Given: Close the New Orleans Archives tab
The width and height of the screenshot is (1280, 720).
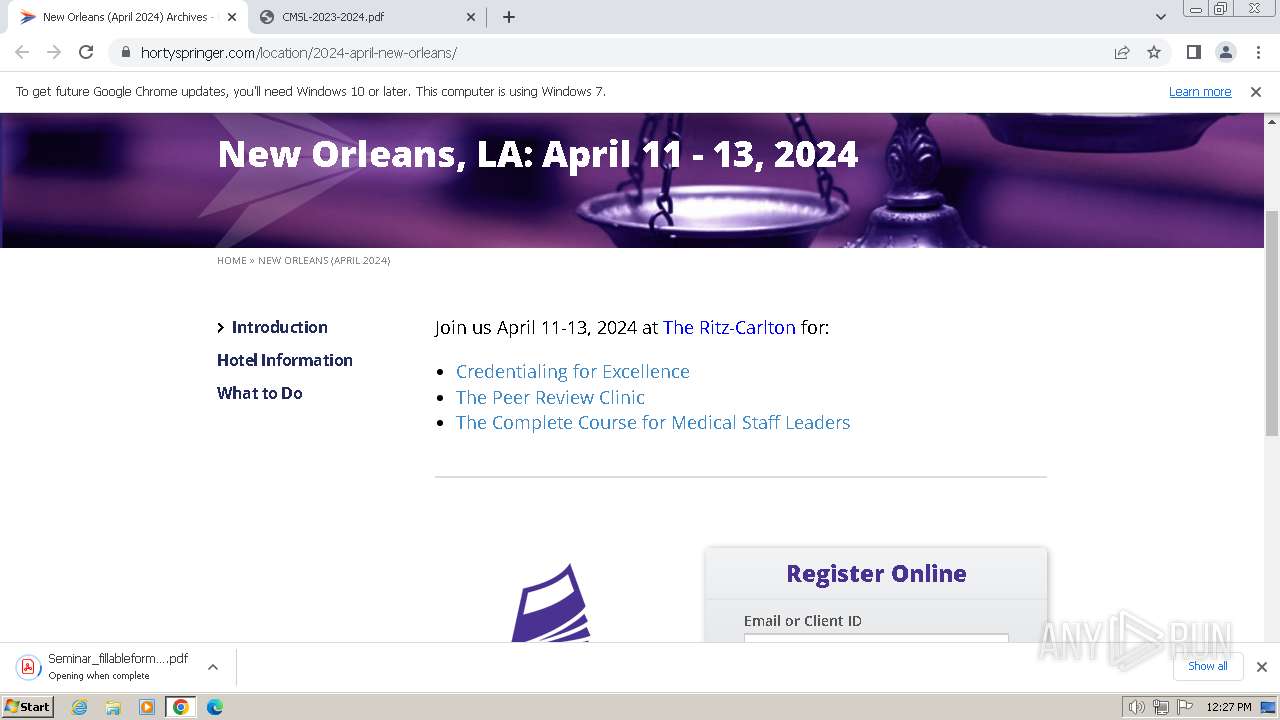Looking at the screenshot, I should 231,17.
